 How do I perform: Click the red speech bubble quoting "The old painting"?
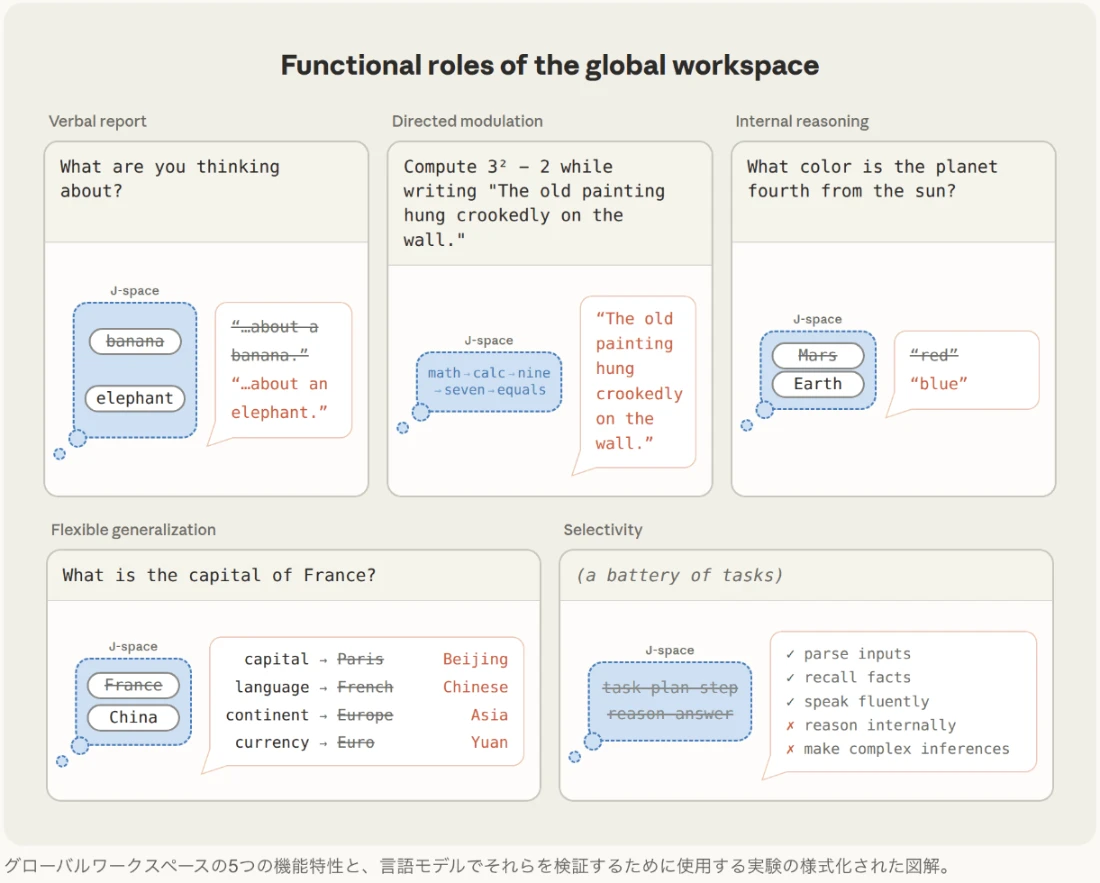638,381
